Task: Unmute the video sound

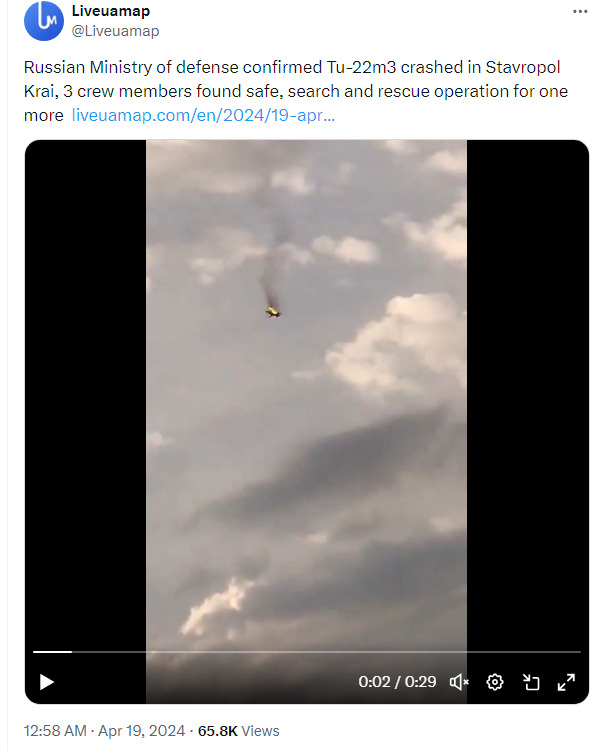Action: [459, 682]
